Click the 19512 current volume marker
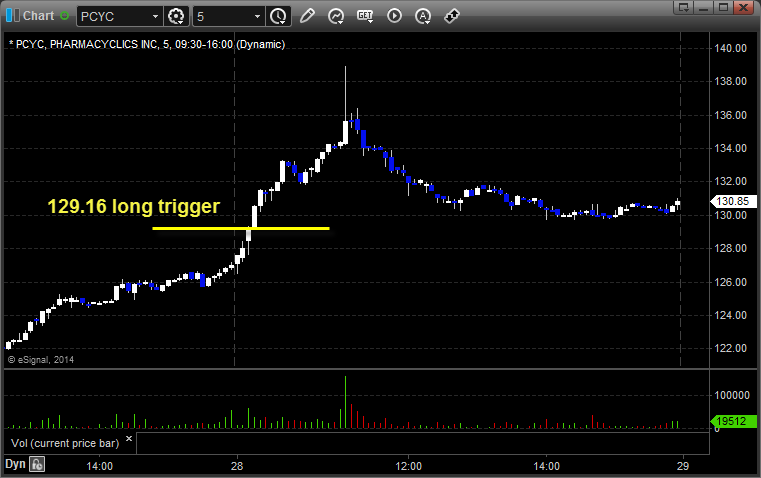The width and height of the screenshot is (761, 478). coord(733,421)
